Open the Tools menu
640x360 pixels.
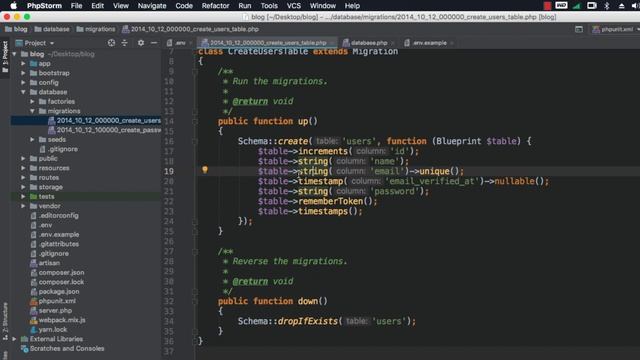point(269,6)
